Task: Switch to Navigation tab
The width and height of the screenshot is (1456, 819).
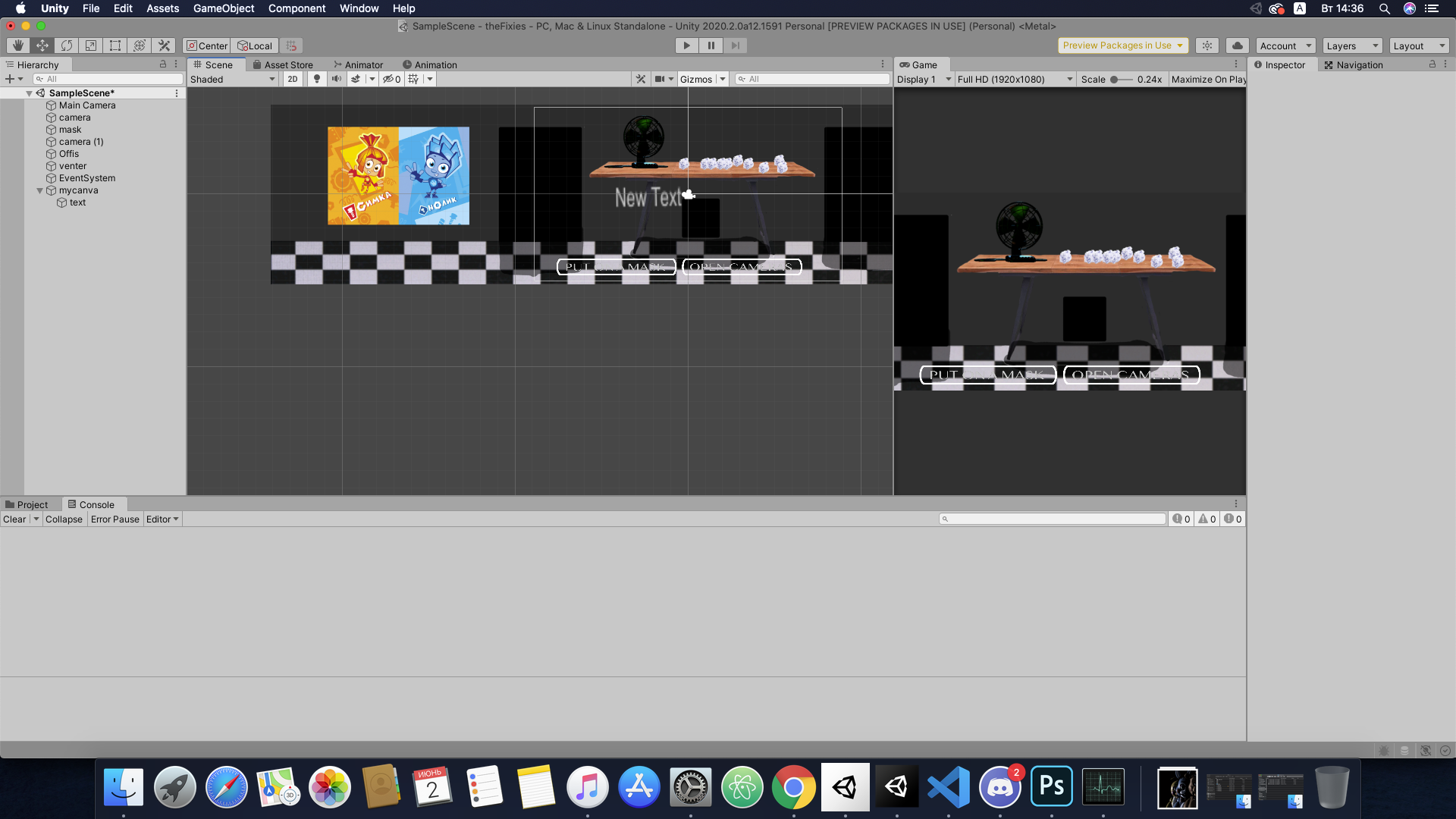Action: 1354,64
